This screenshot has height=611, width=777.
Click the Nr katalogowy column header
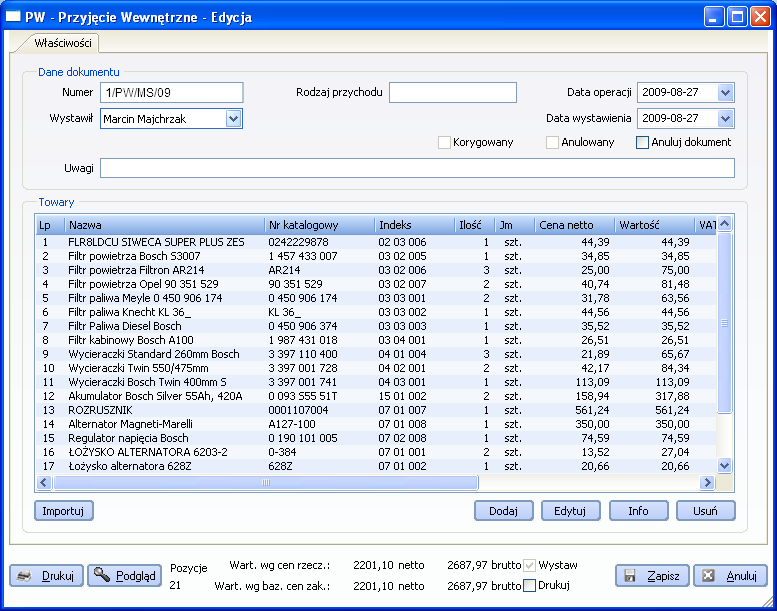320,225
